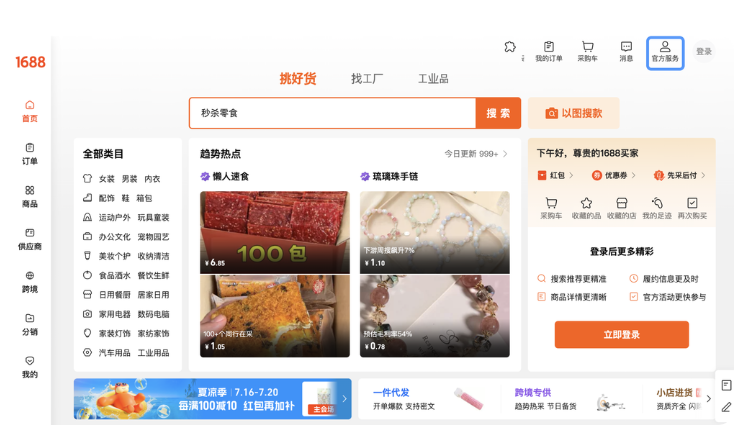Focus the search box showing 秒杀零食
Image resolution: width=747 pixels, height=426 pixels.
(x=333, y=113)
